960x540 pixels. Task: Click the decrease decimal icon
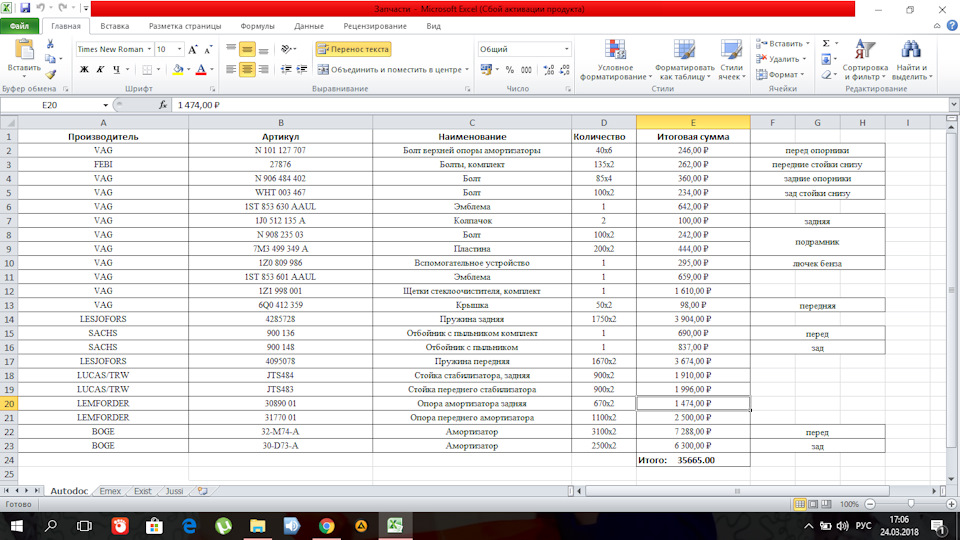click(x=564, y=70)
